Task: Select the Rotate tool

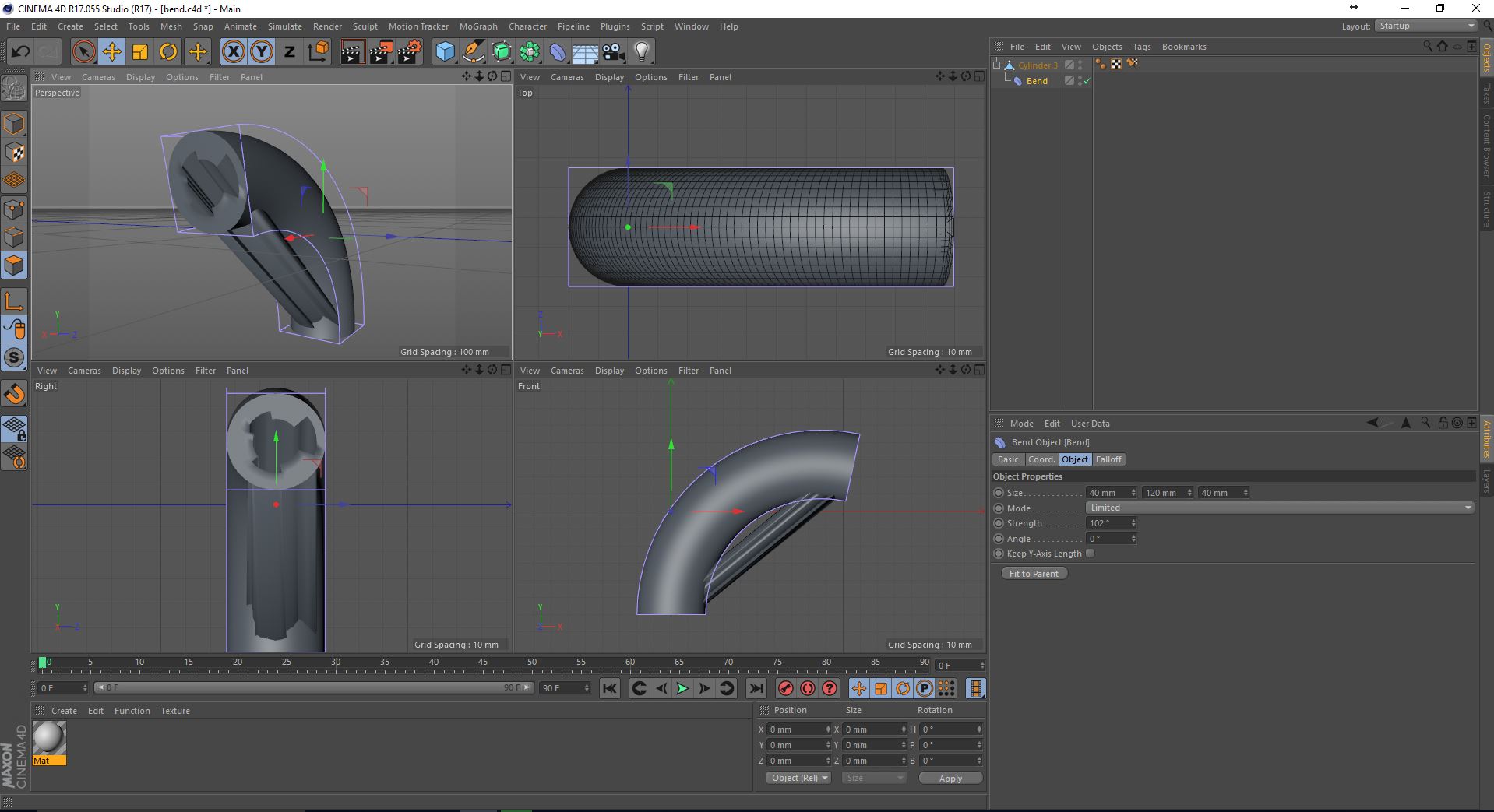Action: point(168,52)
